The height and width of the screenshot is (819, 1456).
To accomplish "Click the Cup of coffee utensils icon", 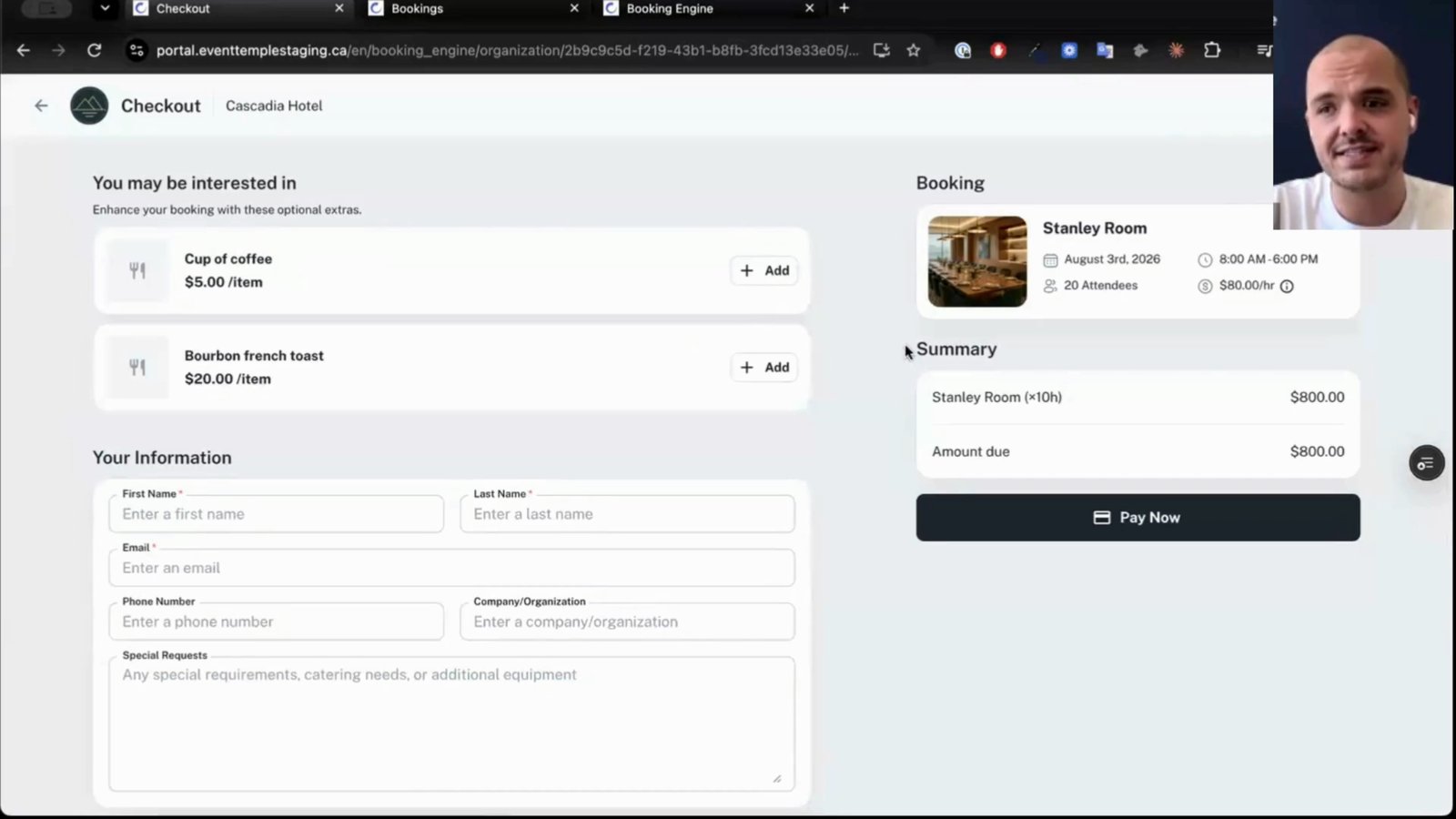I will 137,270.
